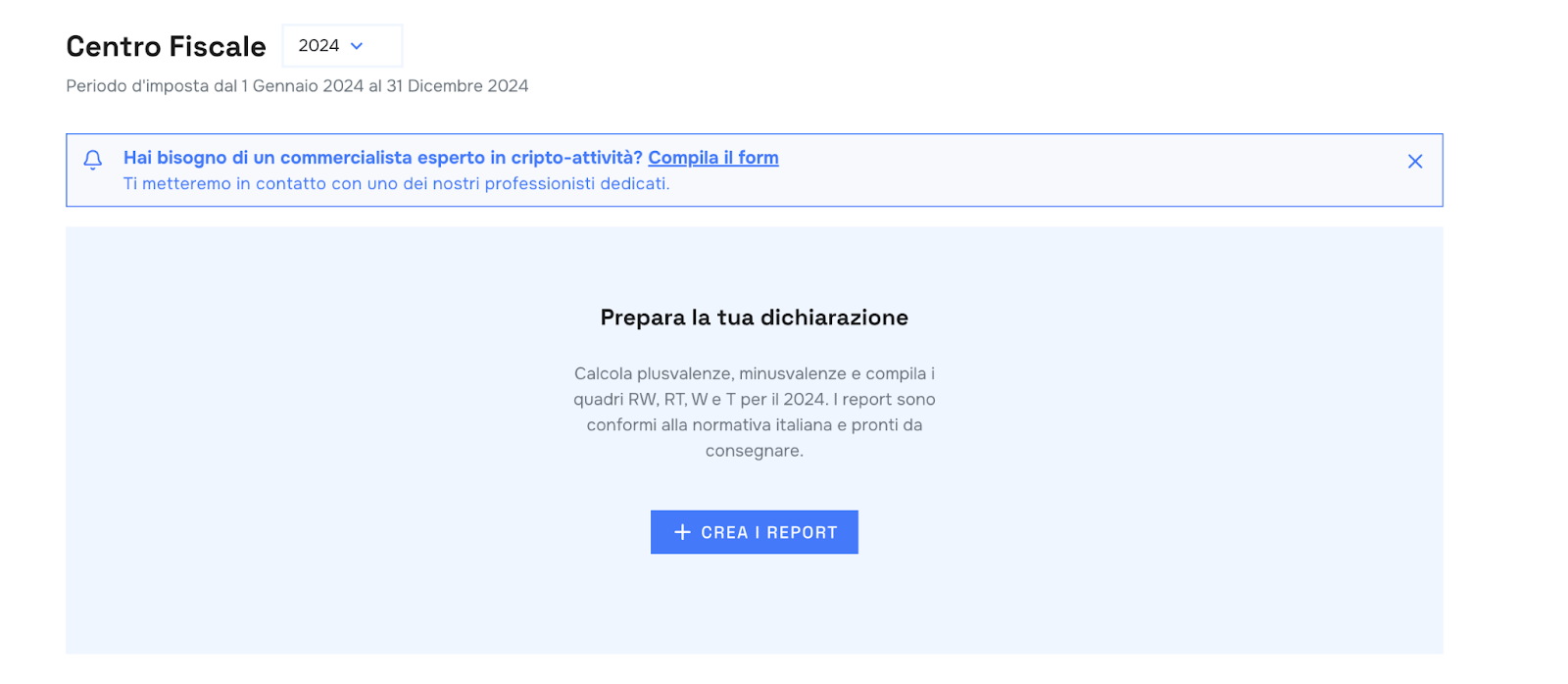This screenshot has height=684, width=1568.
Task: Click the 31 Dicembre 2024 end date text
Action: coord(458,86)
